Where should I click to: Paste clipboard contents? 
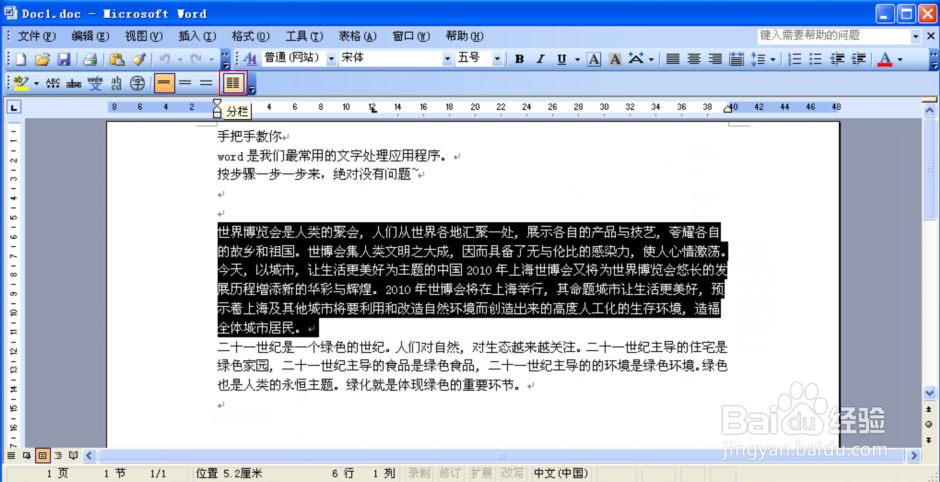[x=118, y=59]
